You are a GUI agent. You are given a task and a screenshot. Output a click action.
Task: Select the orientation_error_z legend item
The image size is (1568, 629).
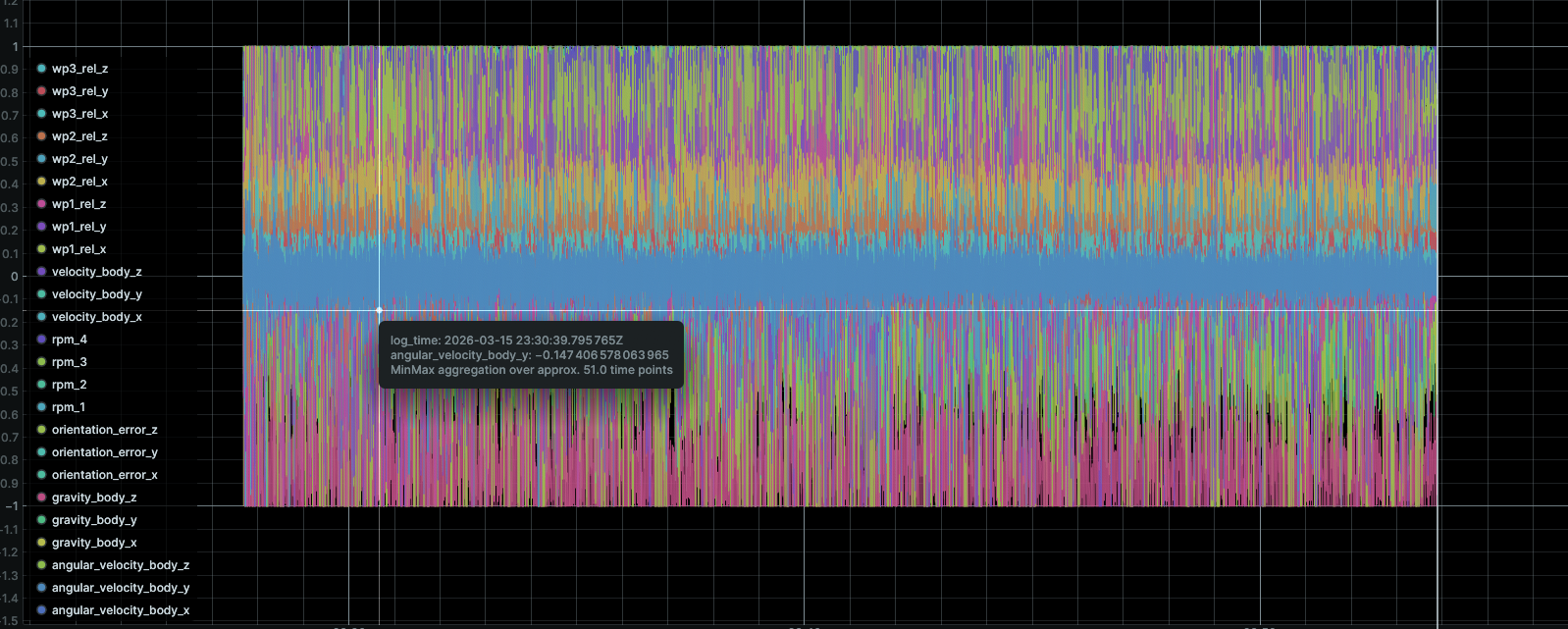104,430
